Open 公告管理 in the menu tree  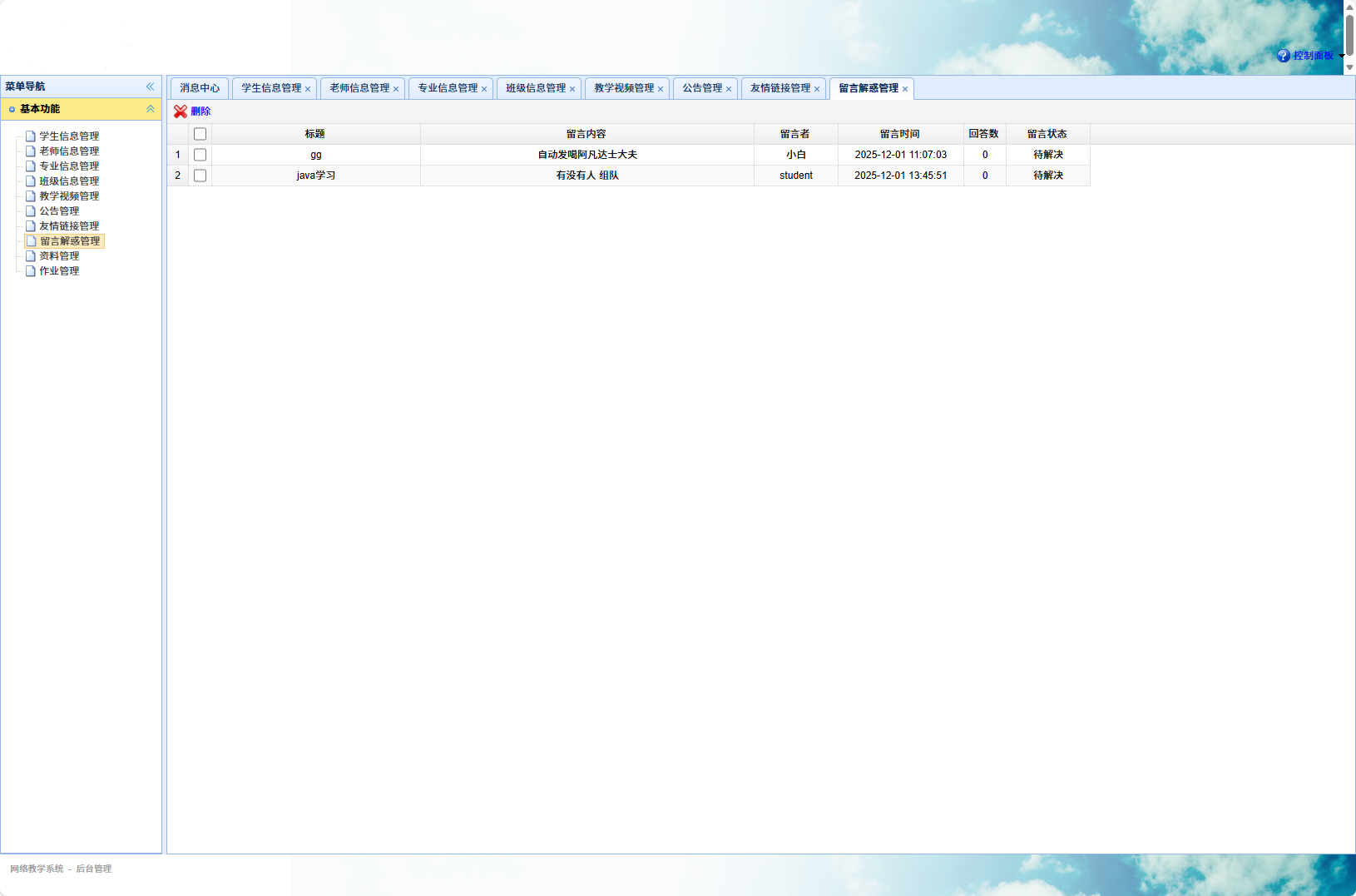point(59,211)
